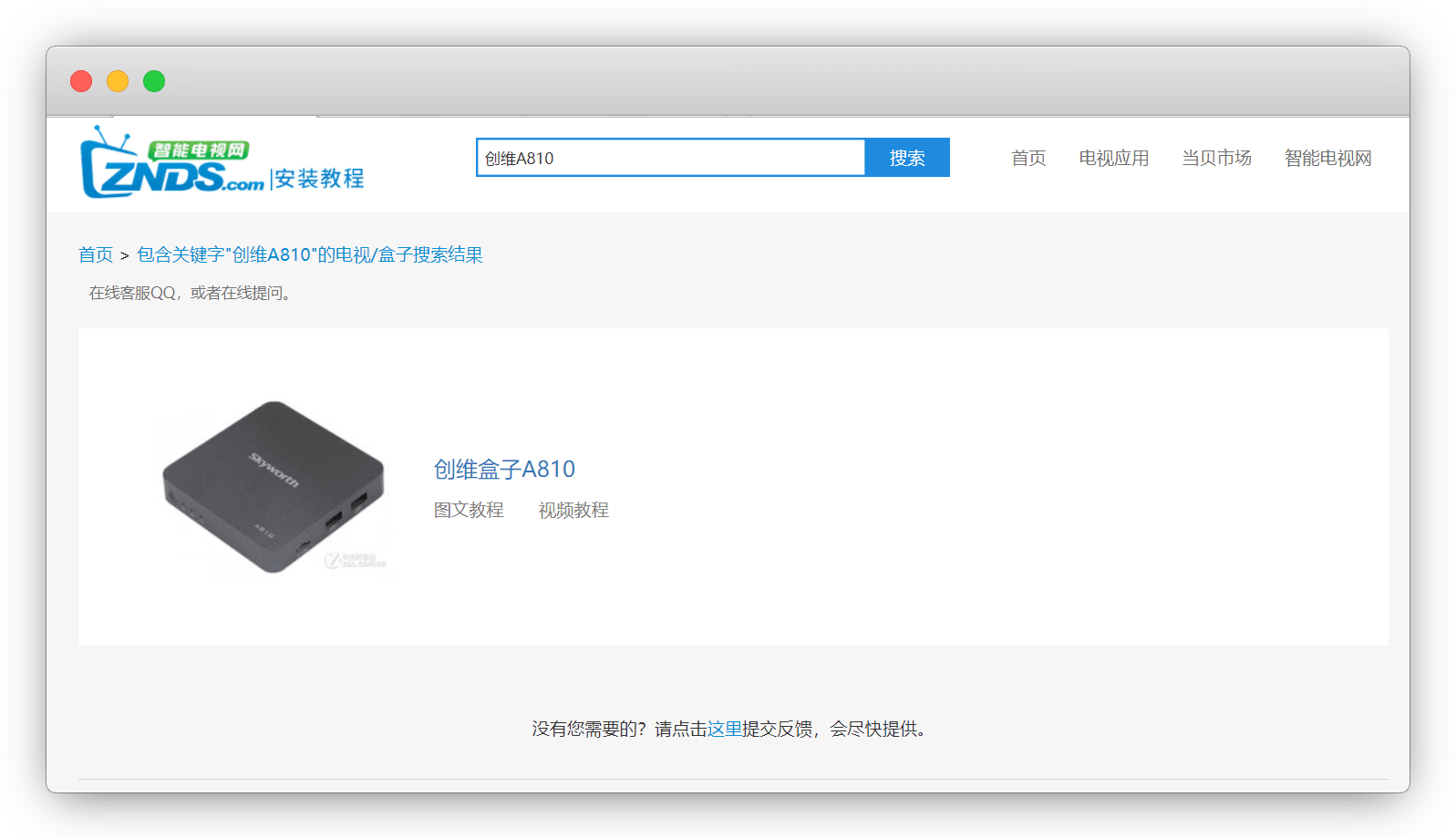
Task: Open the 创维盒子A810 title link
Action: pos(504,469)
